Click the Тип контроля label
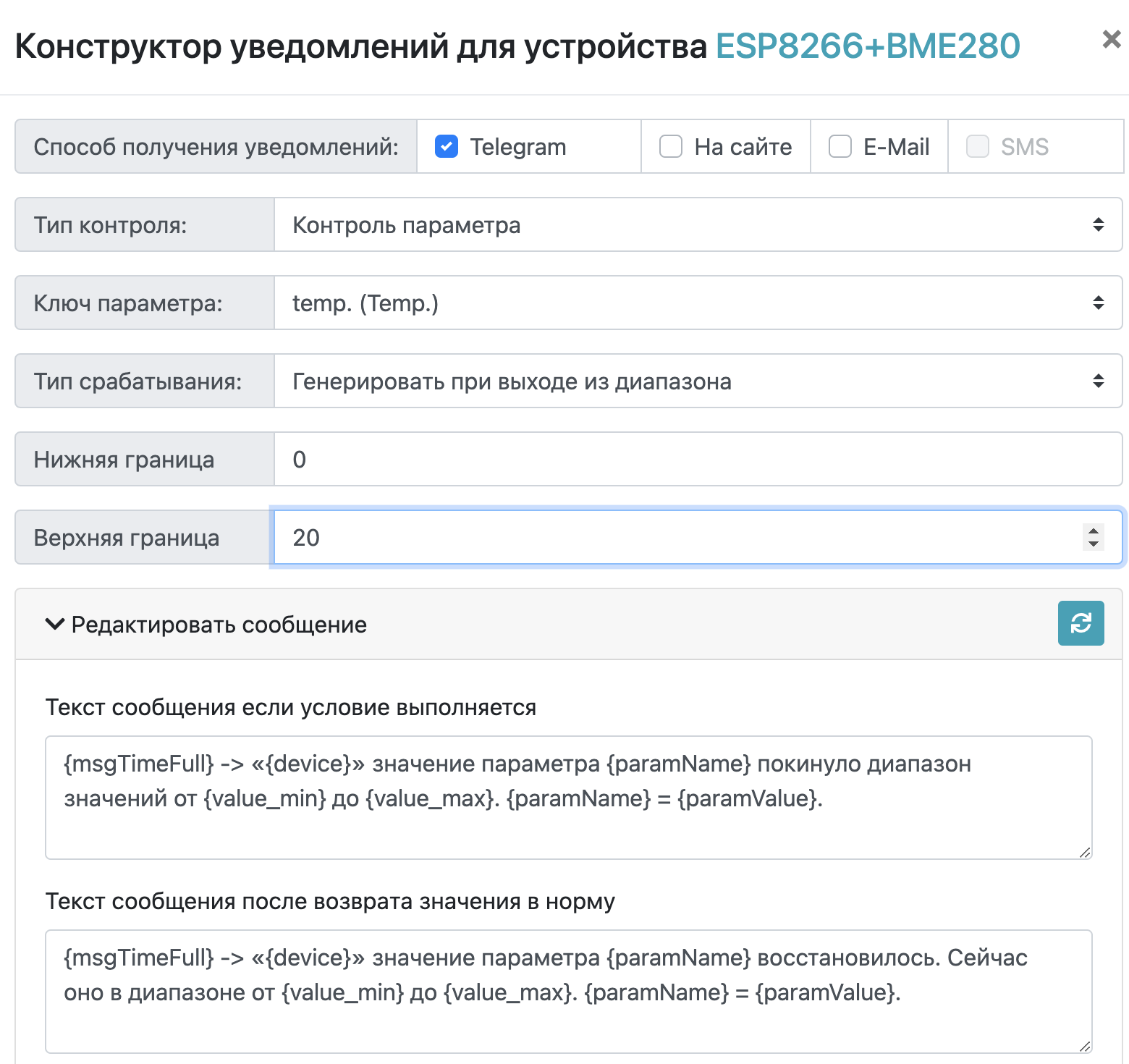Viewport: 1129px width, 1064px height. point(110,225)
